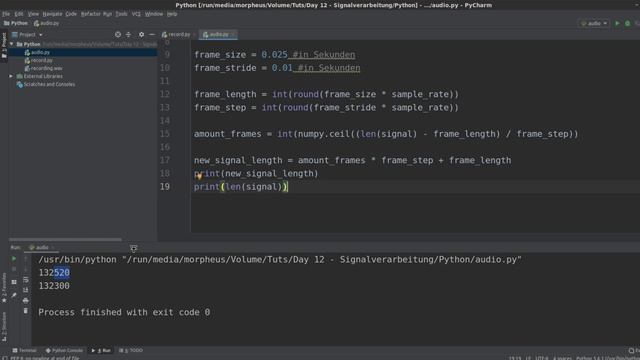
Task: Open the Code menu
Action: [x=71, y=14]
